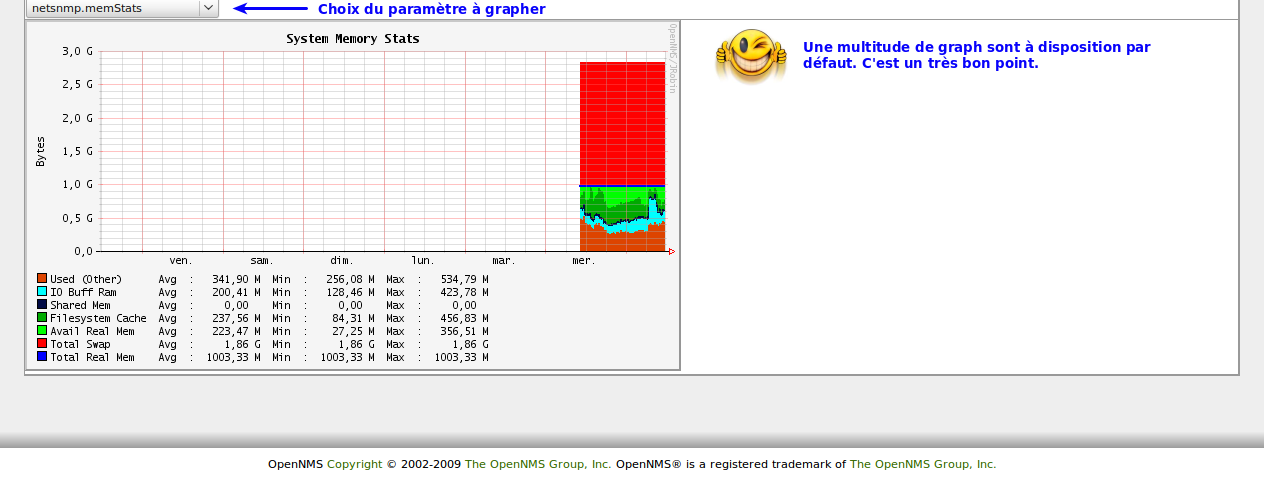Click the orange Used memory area in graph

pyautogui.click(x=622, y=241)
